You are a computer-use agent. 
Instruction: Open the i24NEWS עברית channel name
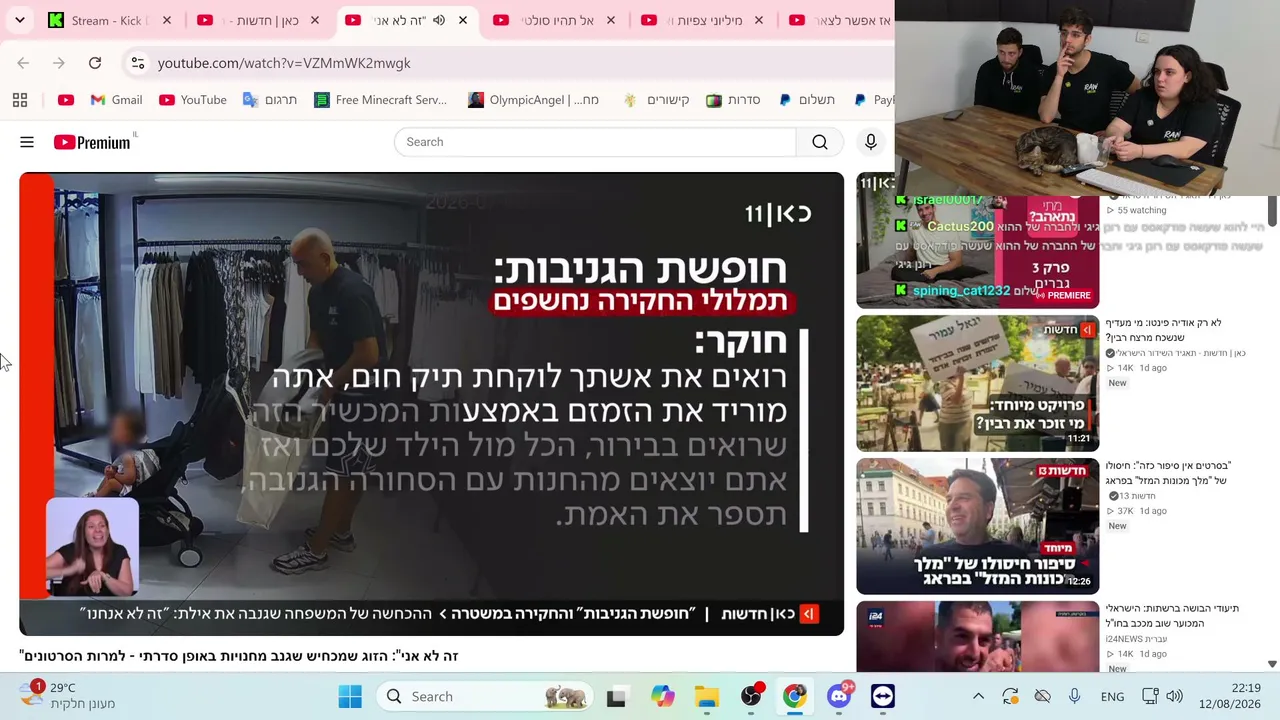(x=1136, y=639)
